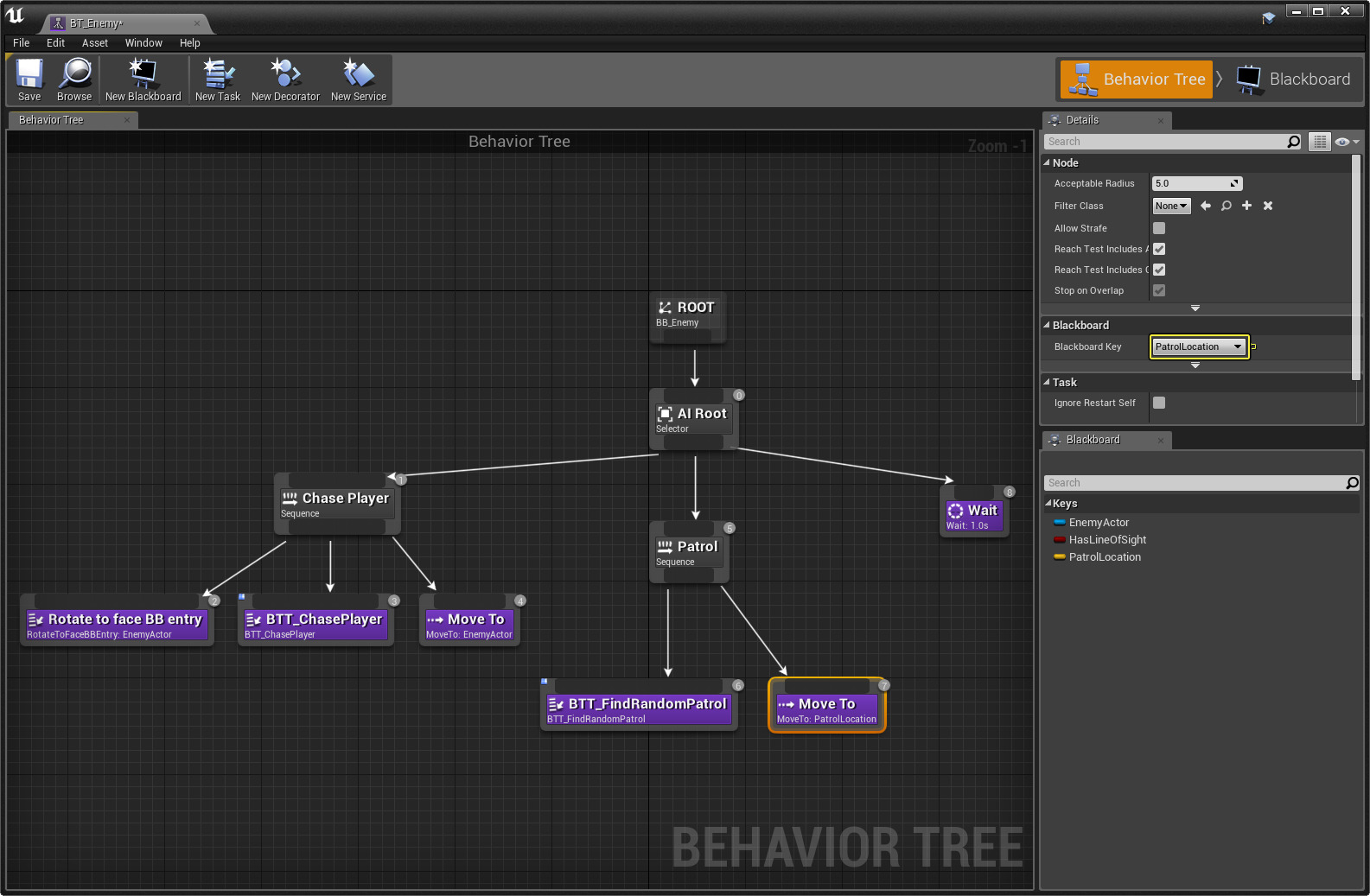This screenshot has height=896, width=1370.
Task: Clear Filter Class with X icon
Action: point(1268,206)
